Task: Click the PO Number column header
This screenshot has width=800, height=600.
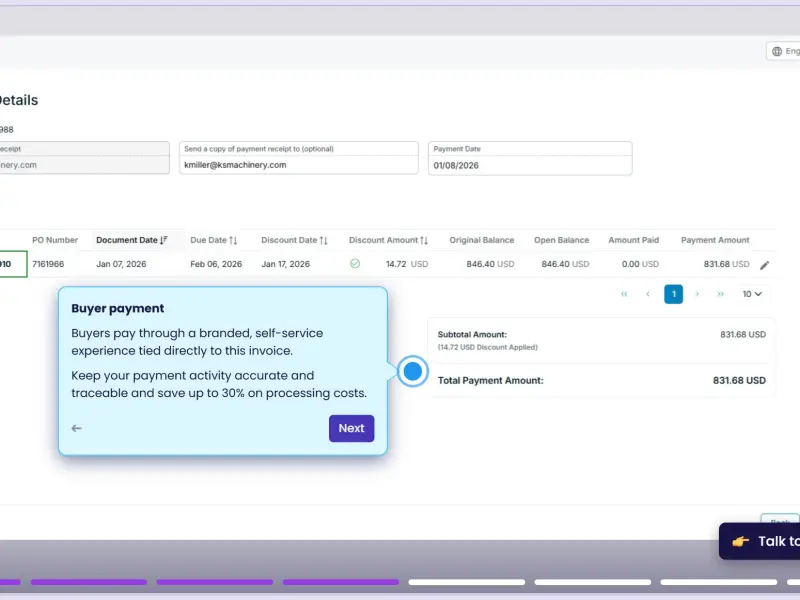Action: (x=55, y=240)
